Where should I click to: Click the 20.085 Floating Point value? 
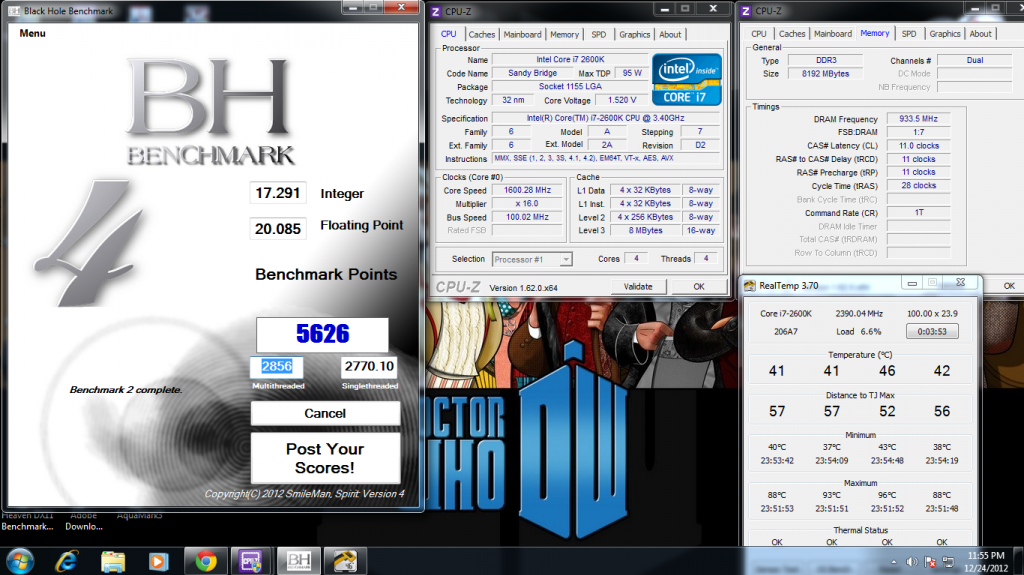click(x=278, y=229)
